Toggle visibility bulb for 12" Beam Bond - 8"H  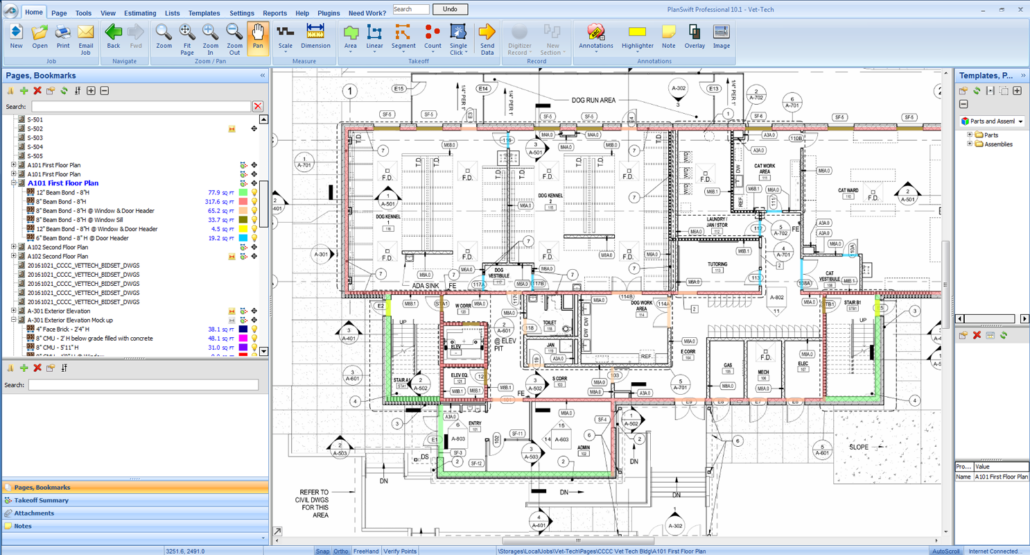pos(254,192)
